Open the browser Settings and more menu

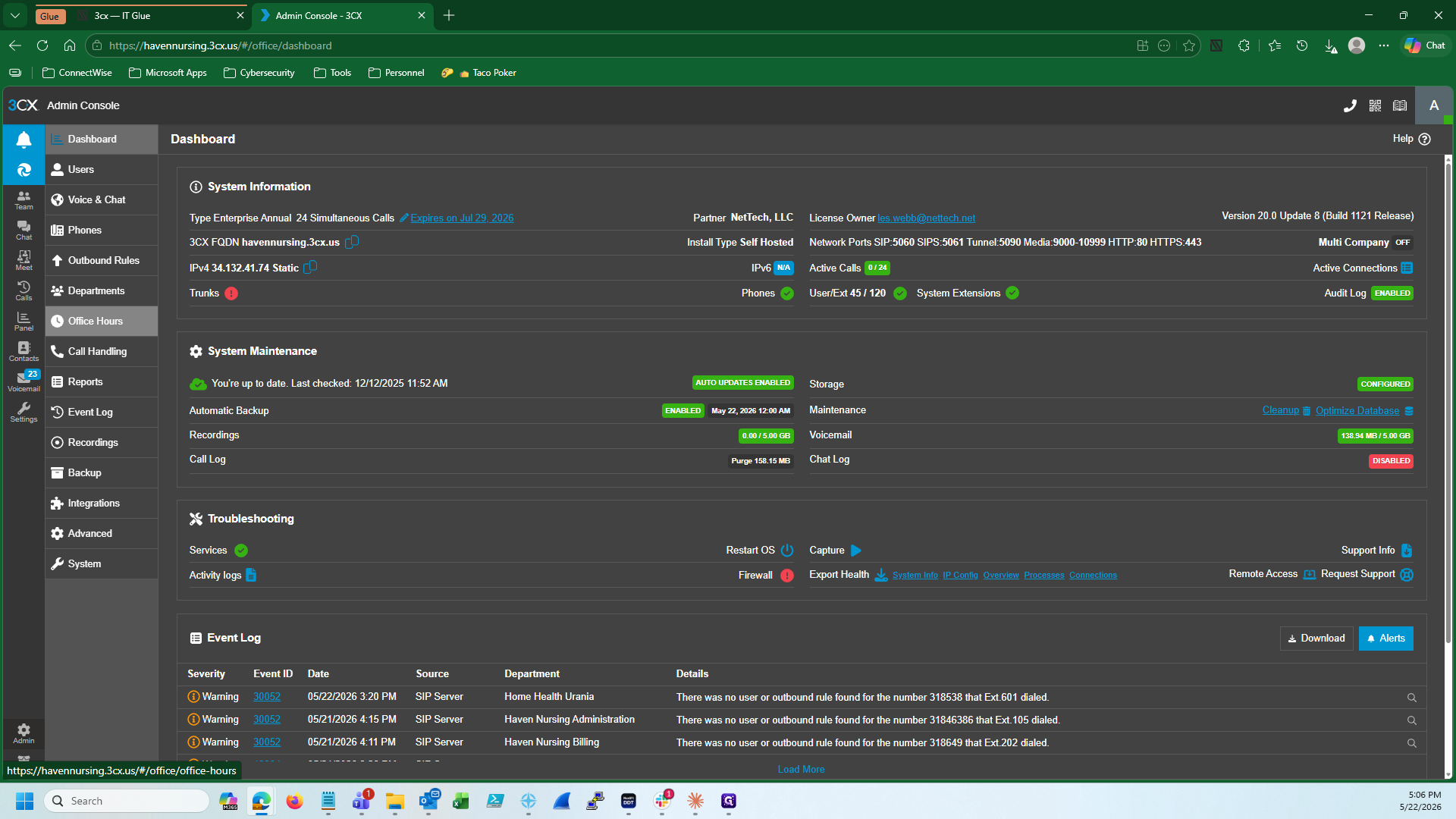(x=1384, y=45)
